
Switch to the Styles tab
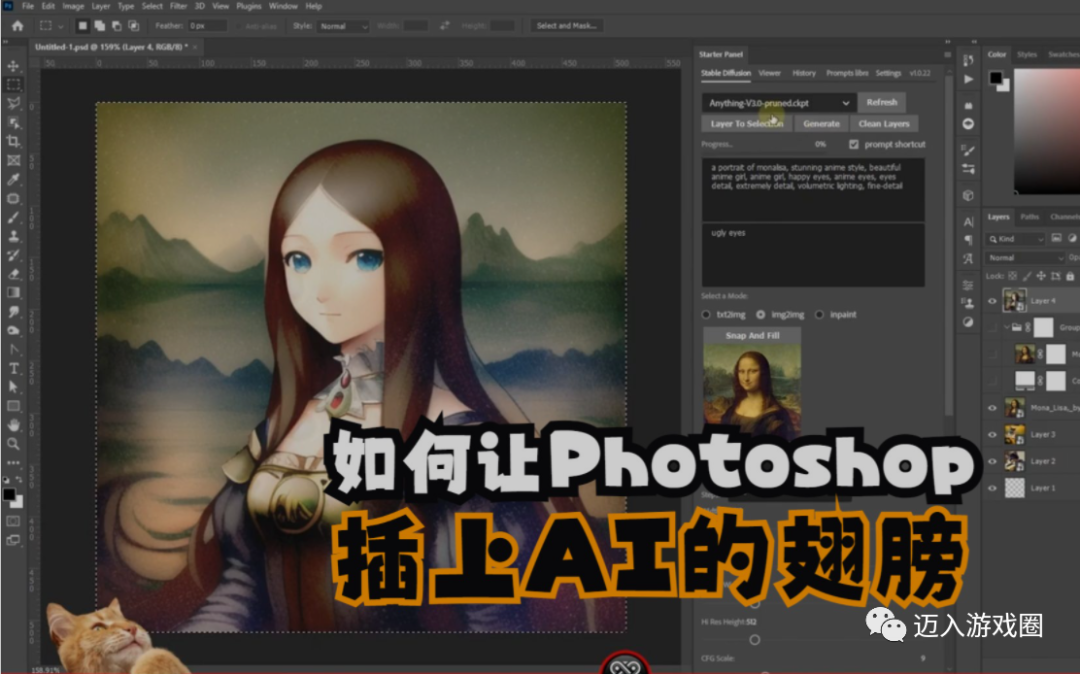[1026, 54]
